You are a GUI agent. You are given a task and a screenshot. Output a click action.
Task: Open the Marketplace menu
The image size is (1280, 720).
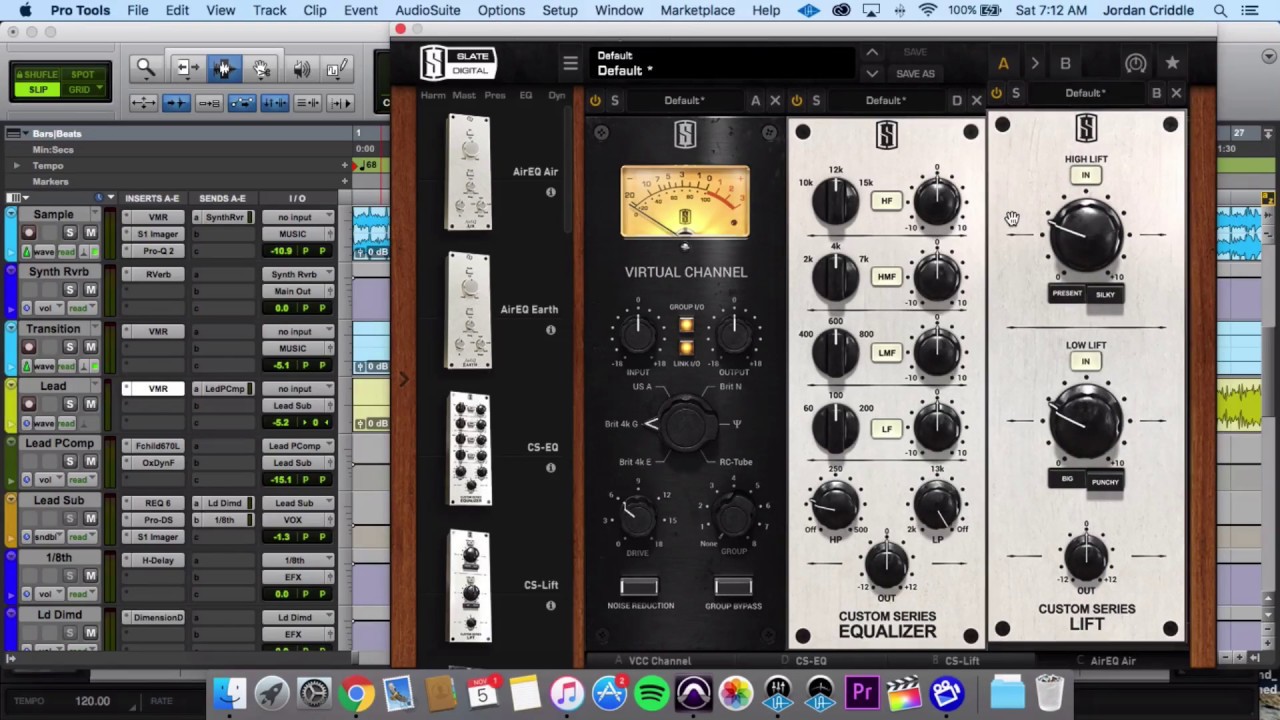[697, 10]
